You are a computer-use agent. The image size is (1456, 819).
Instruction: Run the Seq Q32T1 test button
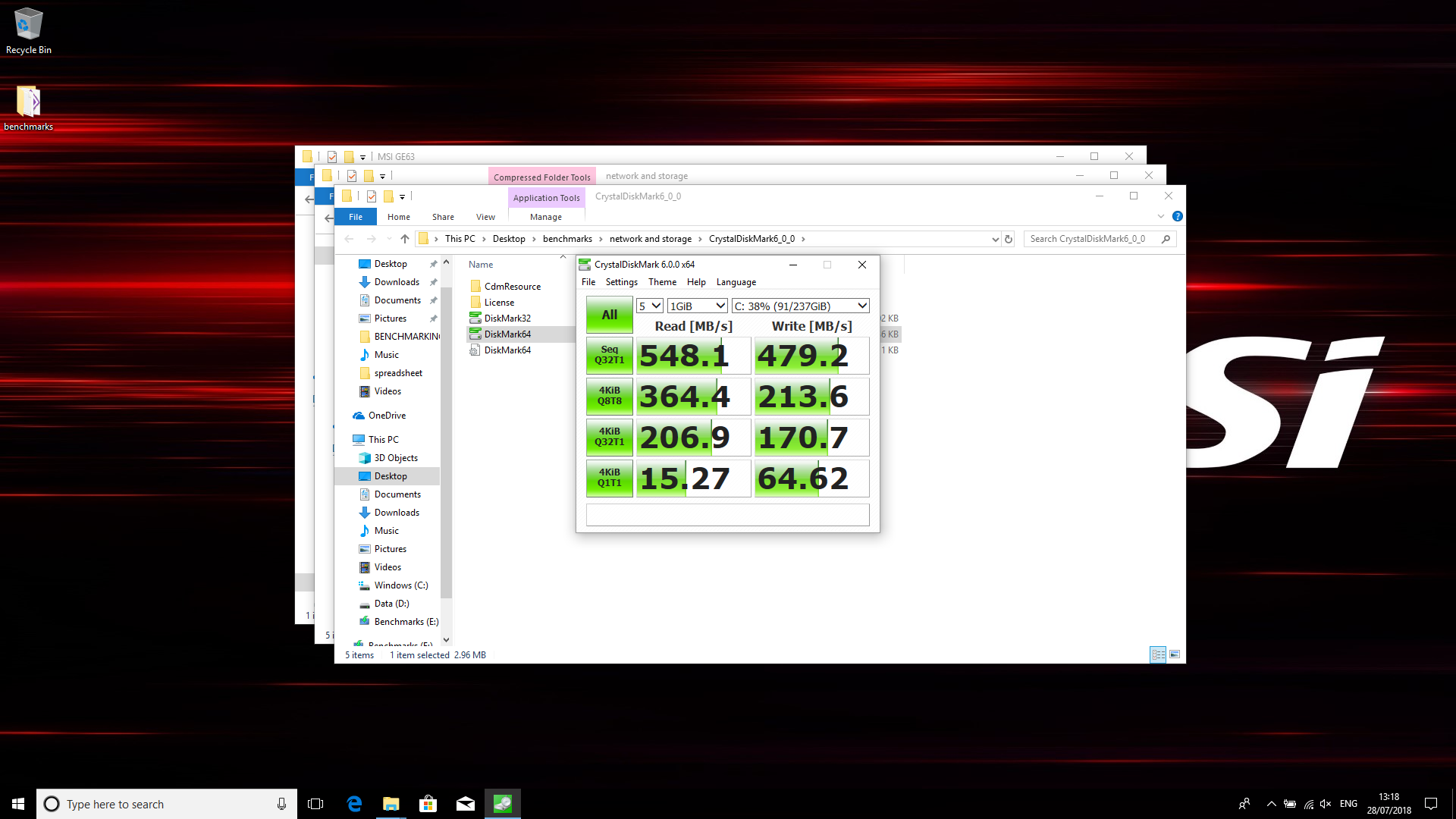[x=609, y=355]
